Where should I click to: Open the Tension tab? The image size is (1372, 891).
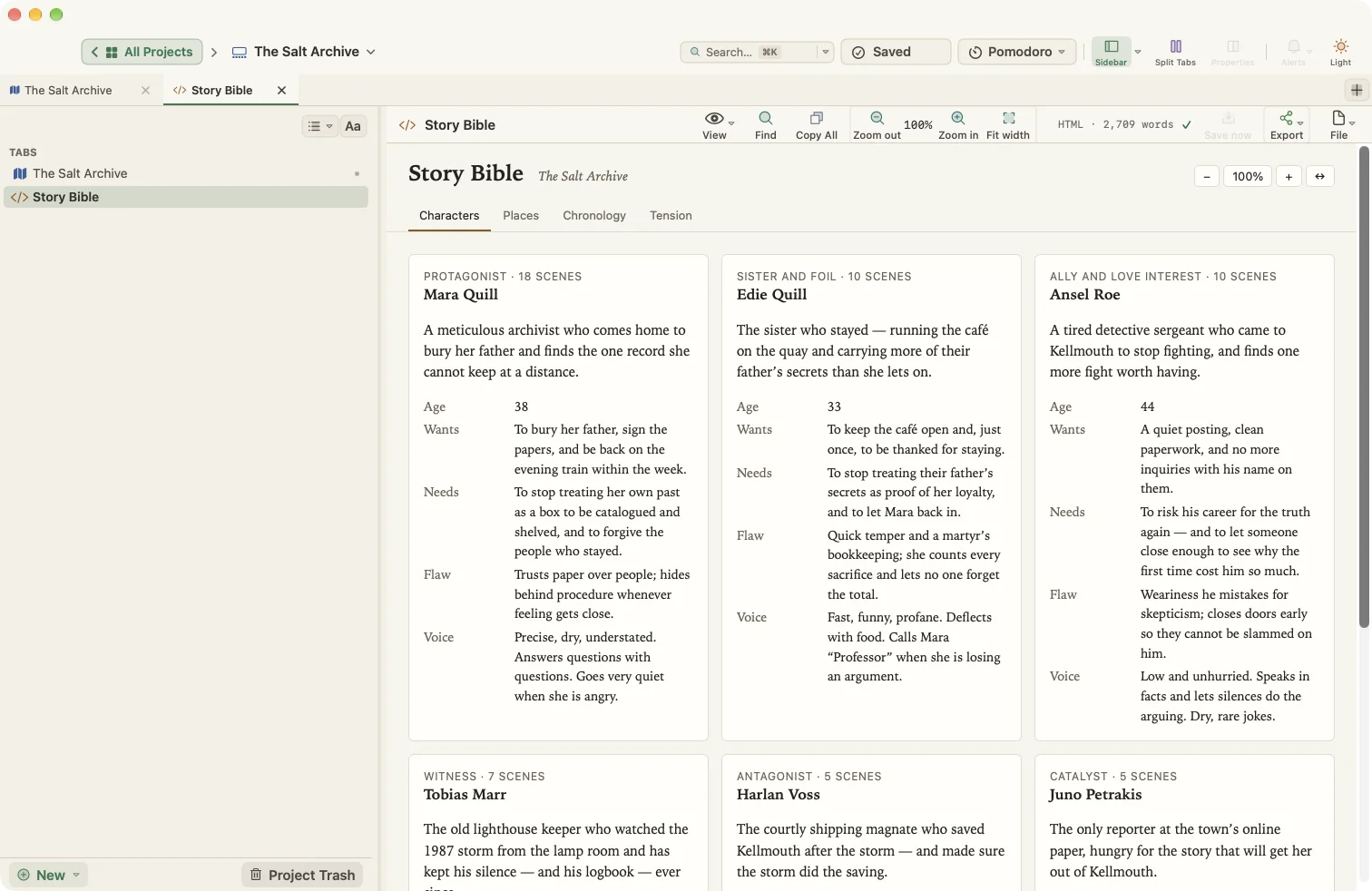coord(671,216)
